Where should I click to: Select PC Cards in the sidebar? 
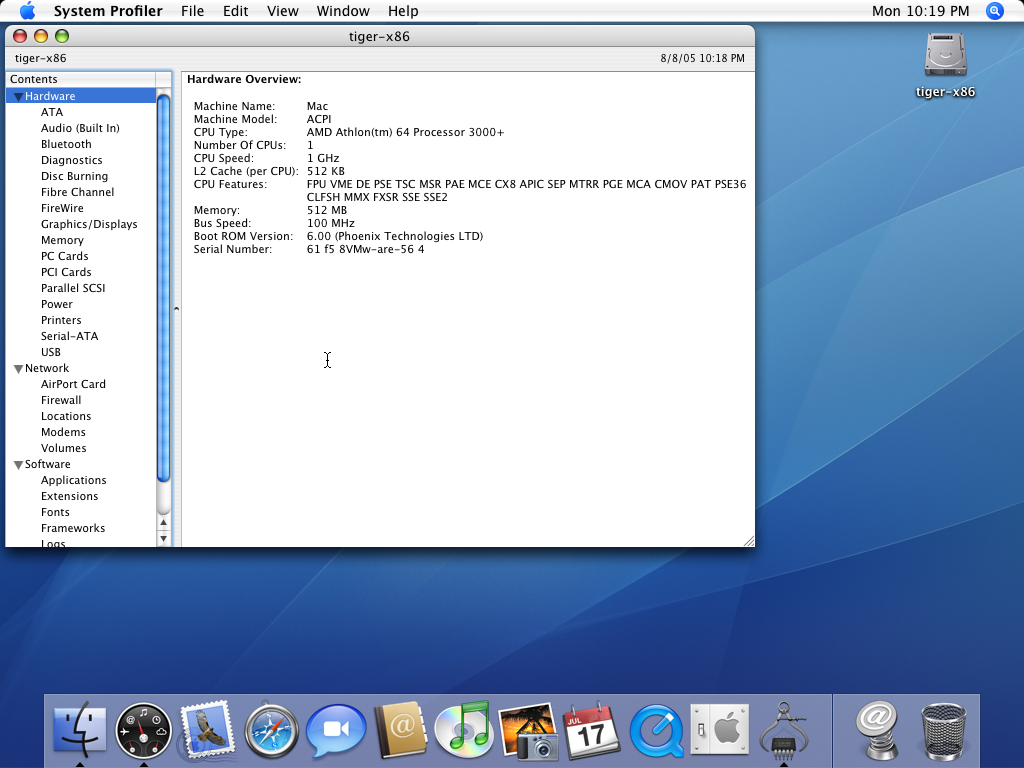click(x=65, y=256)
